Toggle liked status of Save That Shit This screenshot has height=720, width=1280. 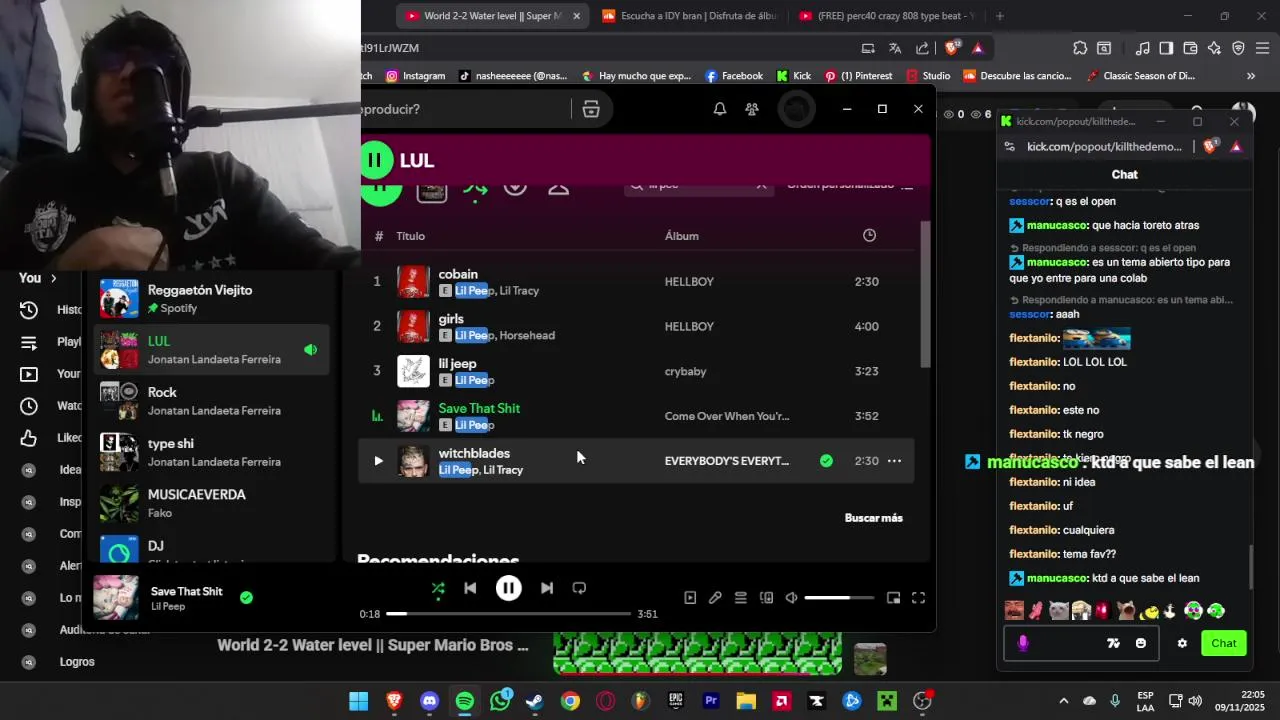tap(246, 598)
